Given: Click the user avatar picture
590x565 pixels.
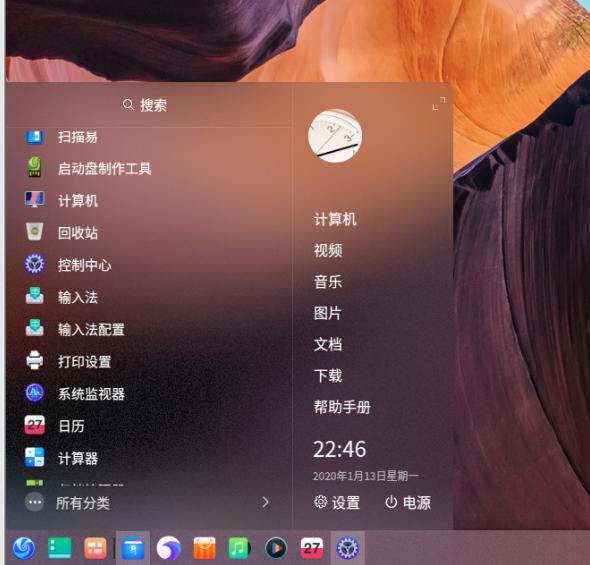Looking at the screenshot, I should click(335, 136).
